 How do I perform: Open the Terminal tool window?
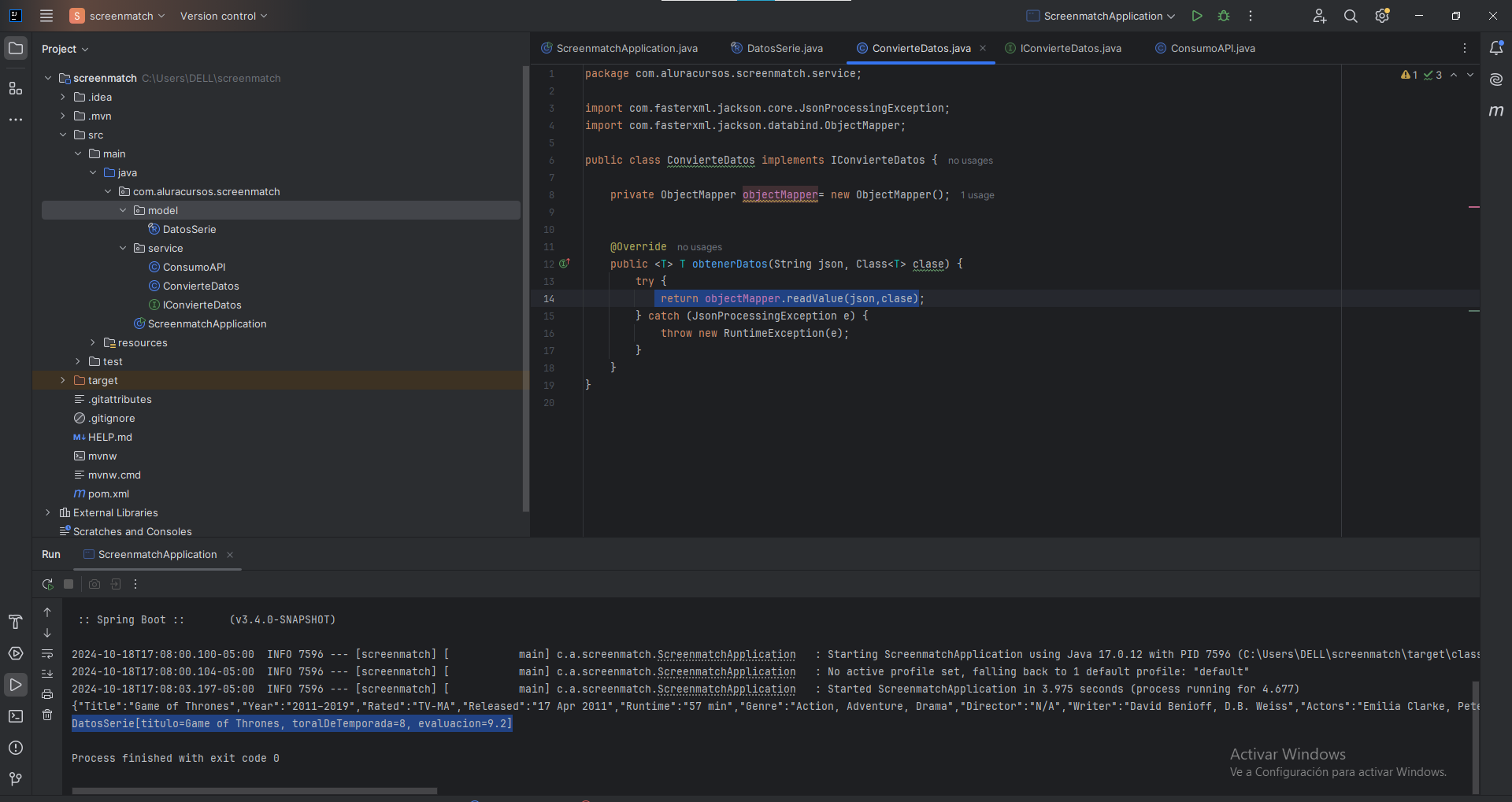[16, 716]
